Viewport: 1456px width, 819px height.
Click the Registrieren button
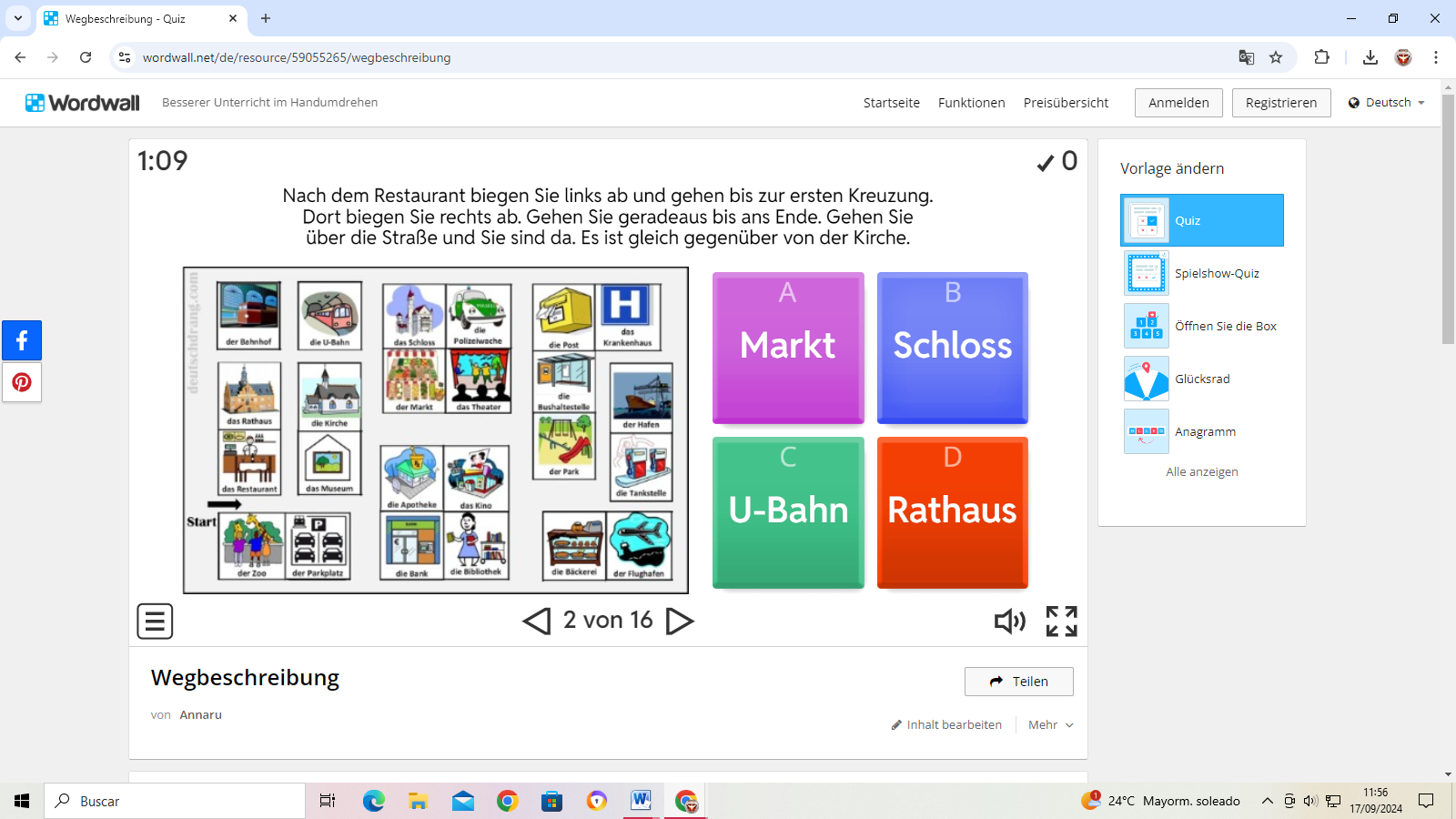click(x=1281, y=103)
